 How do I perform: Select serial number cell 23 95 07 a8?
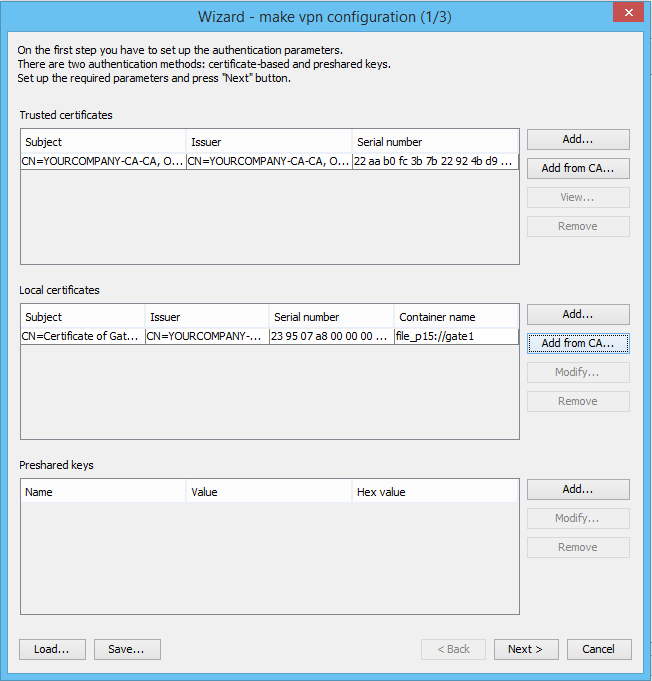[x=331, y=337]
